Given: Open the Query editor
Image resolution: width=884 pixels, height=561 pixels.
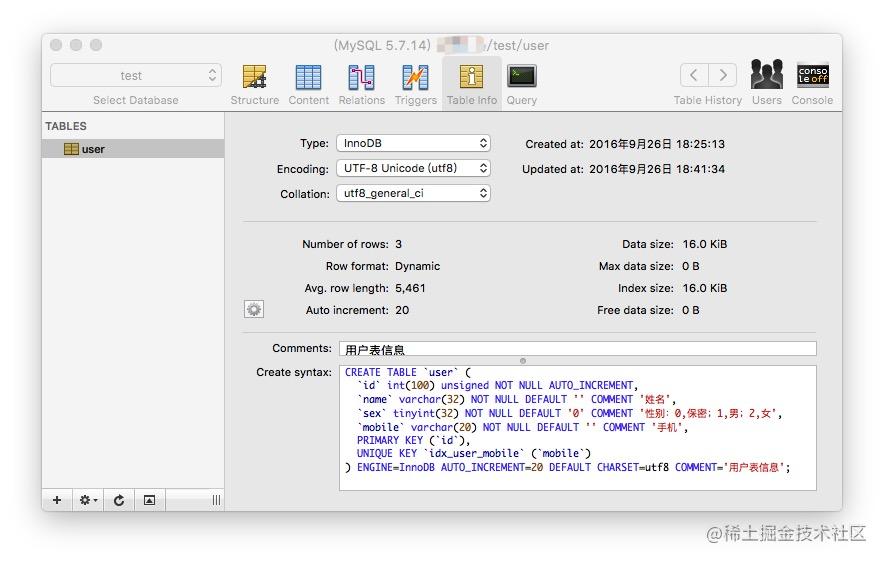Looking at the screenshot, I should click(521, 85).
